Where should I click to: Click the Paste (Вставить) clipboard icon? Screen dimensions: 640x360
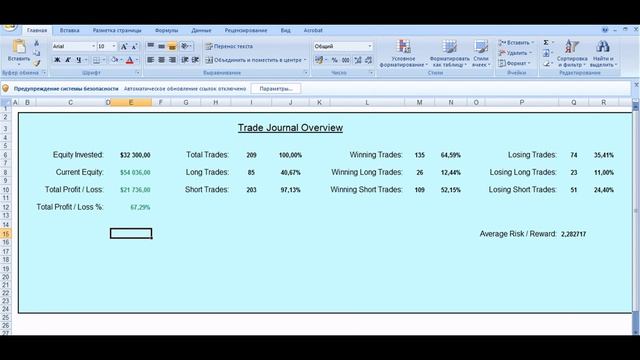click(x=19, y=47)
